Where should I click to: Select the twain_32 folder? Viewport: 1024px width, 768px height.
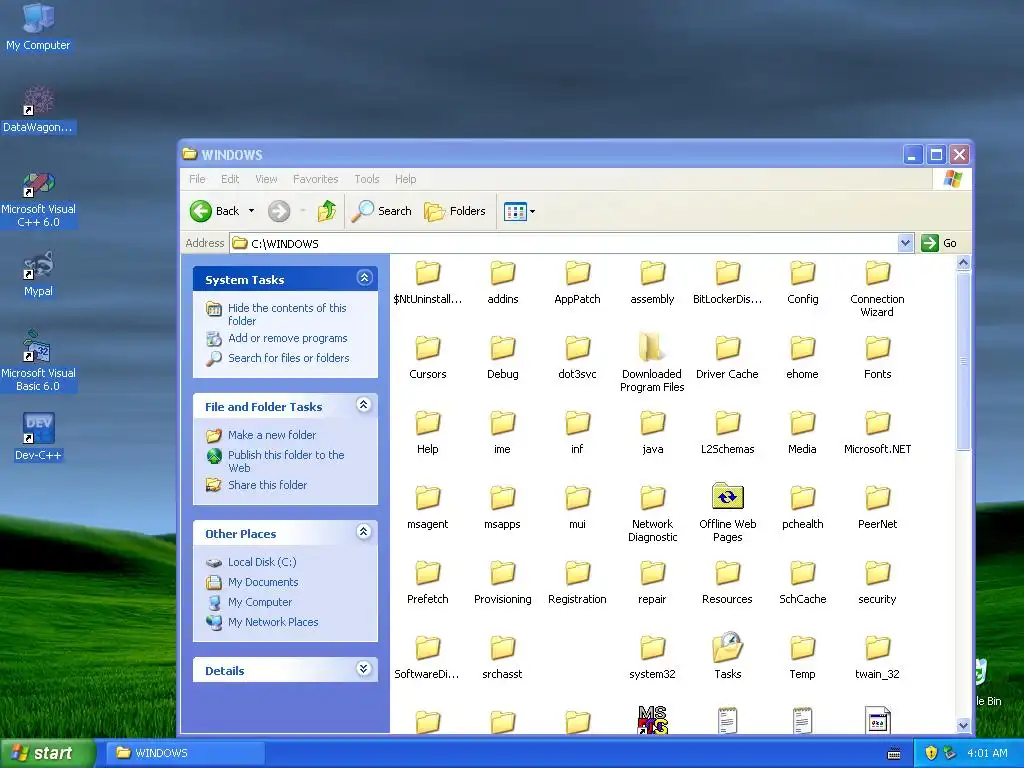pyautogui.click(x=877, y=658)
